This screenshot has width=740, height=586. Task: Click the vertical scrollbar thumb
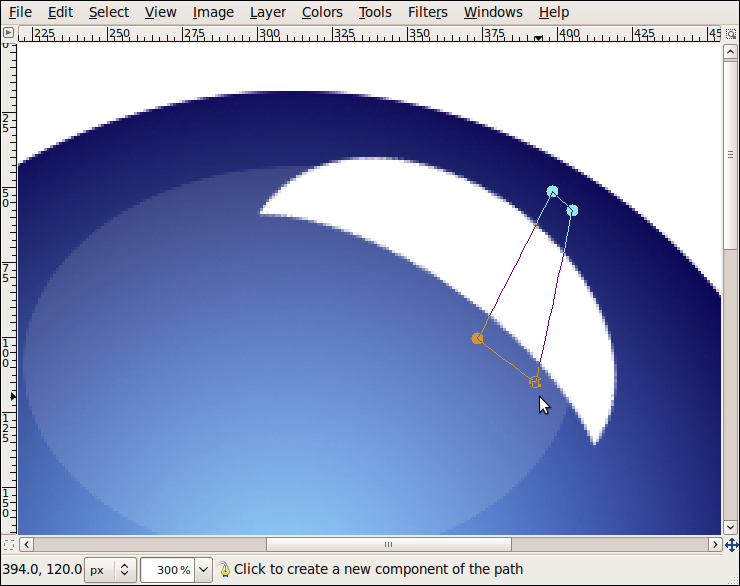click(x=730, y=155)
